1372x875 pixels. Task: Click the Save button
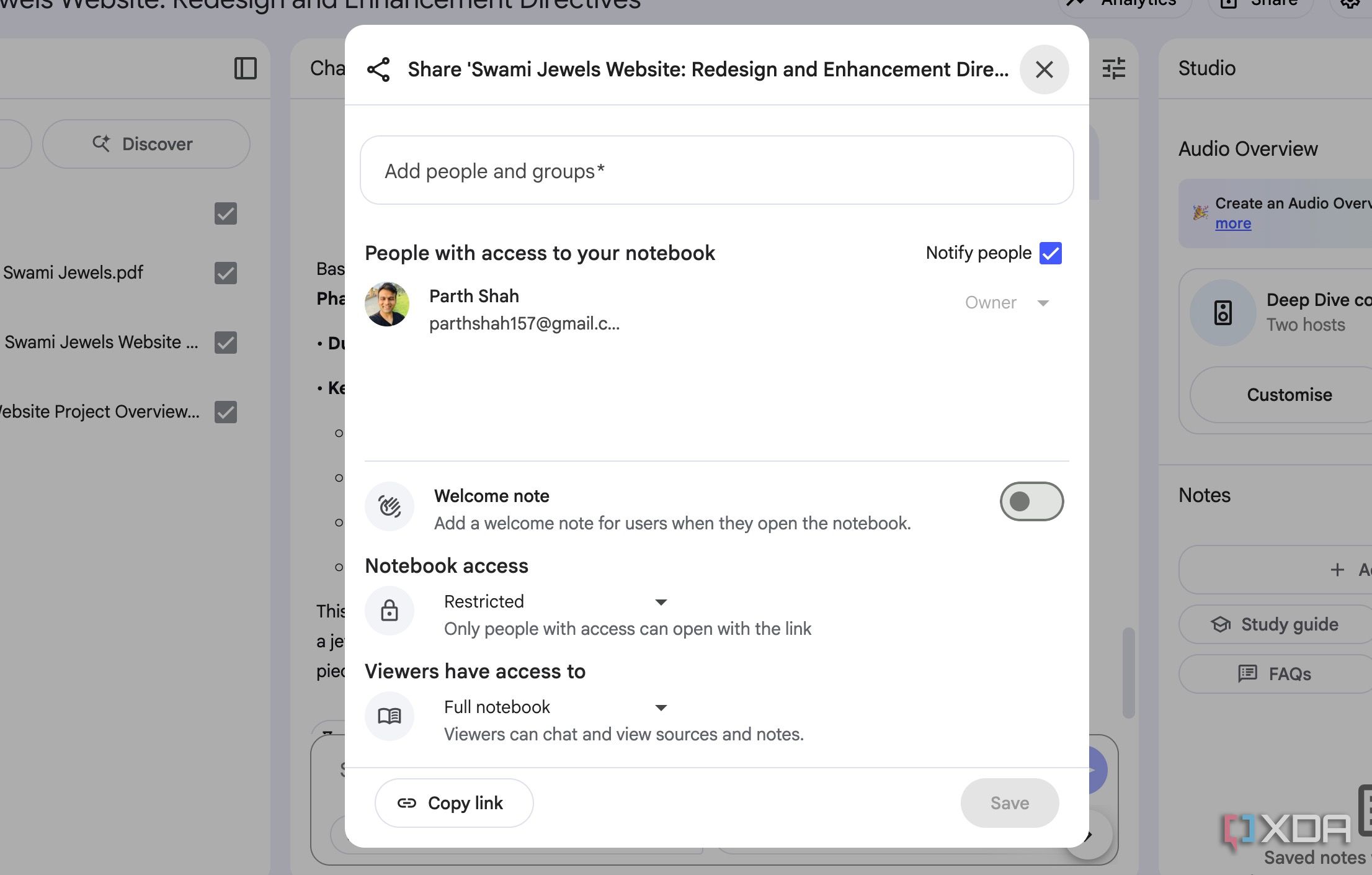click(1009, 803)
